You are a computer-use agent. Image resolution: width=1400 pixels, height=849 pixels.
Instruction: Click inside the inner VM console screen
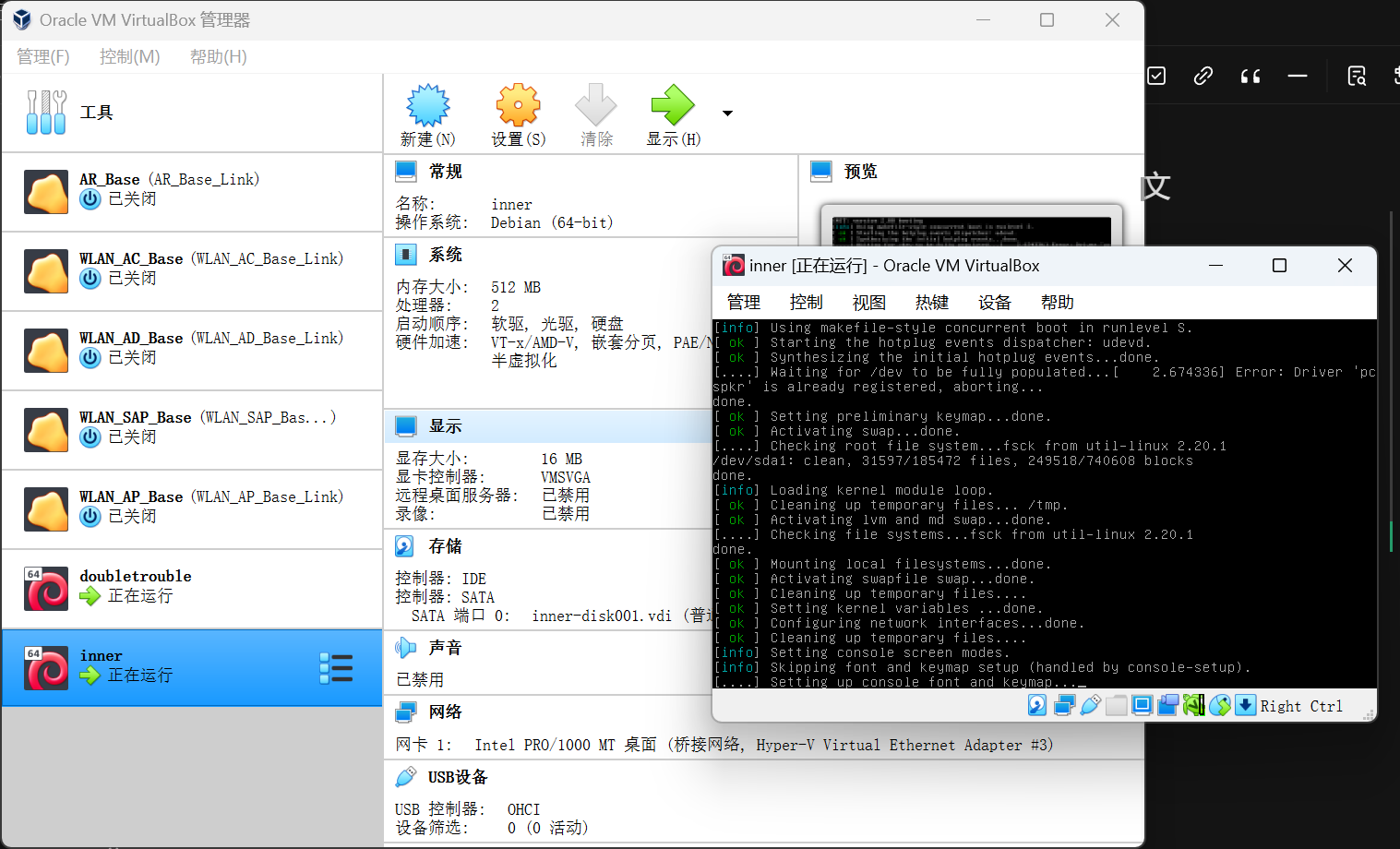(1045, 504)
